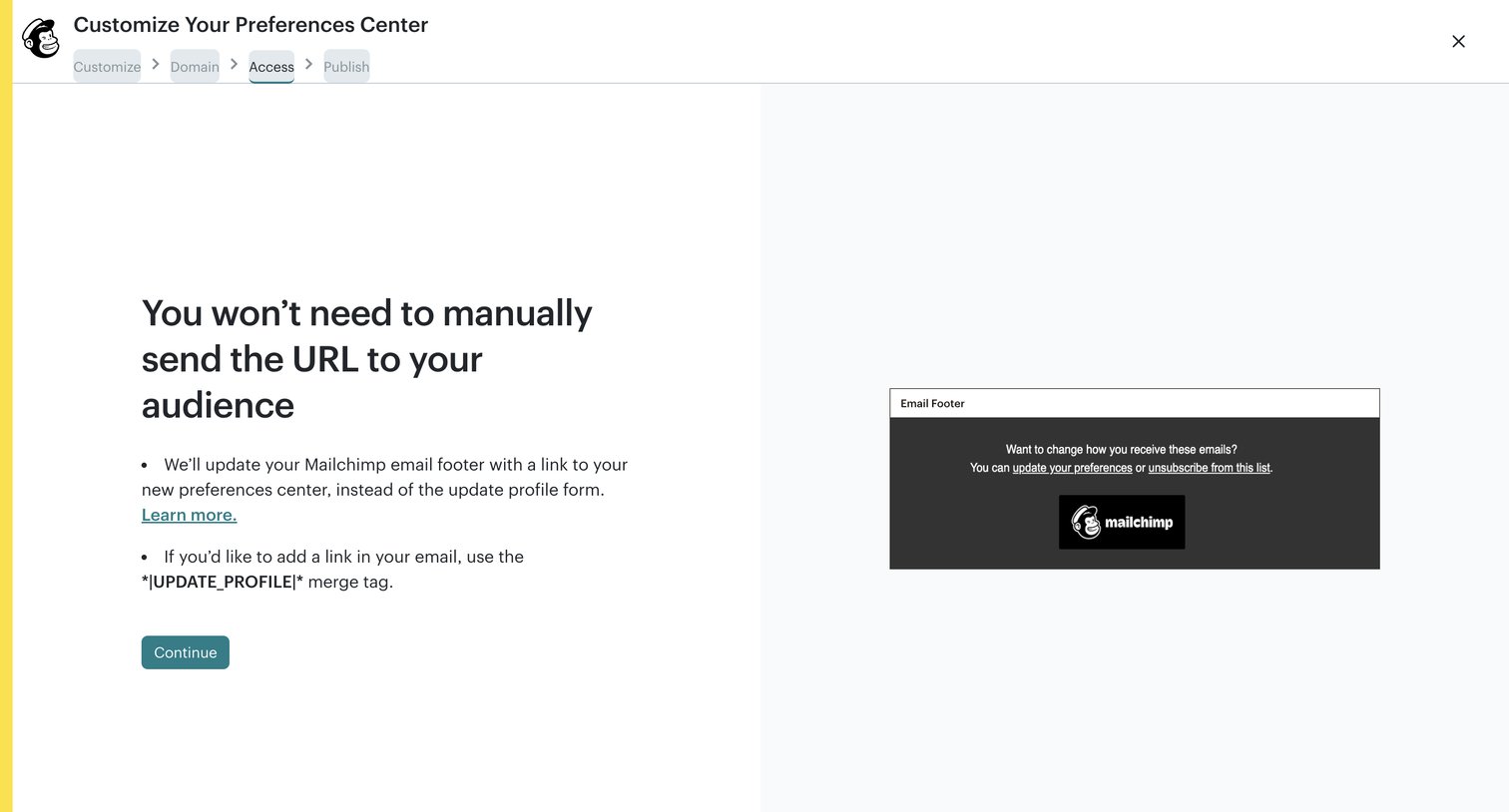Click the chevron between Access and Publish
This screenshot has width=1509, height=812.
(x=309, y=64)
